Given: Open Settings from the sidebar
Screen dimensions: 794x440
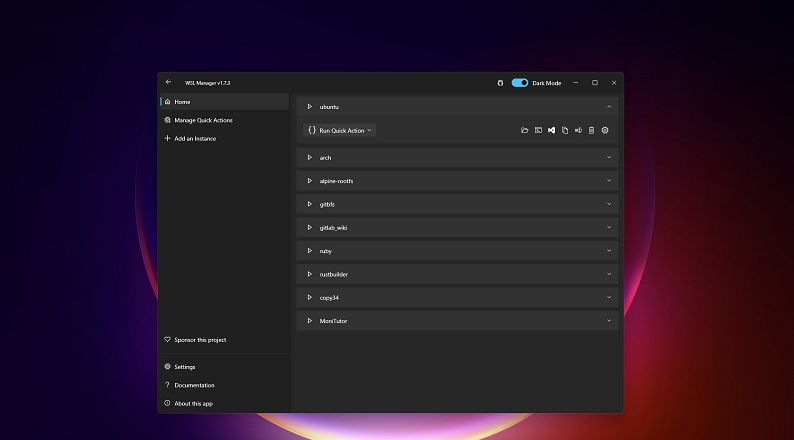Looking at the screenshot, I should click(x=224, y=367).
